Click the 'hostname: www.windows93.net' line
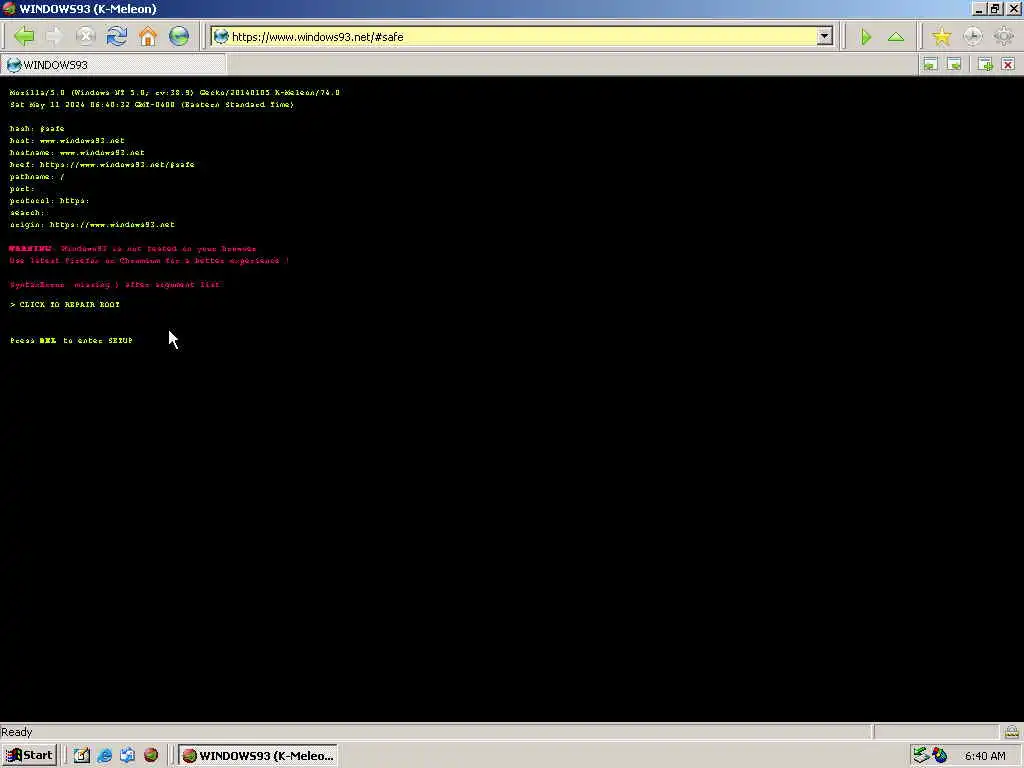 coord(76,153)
